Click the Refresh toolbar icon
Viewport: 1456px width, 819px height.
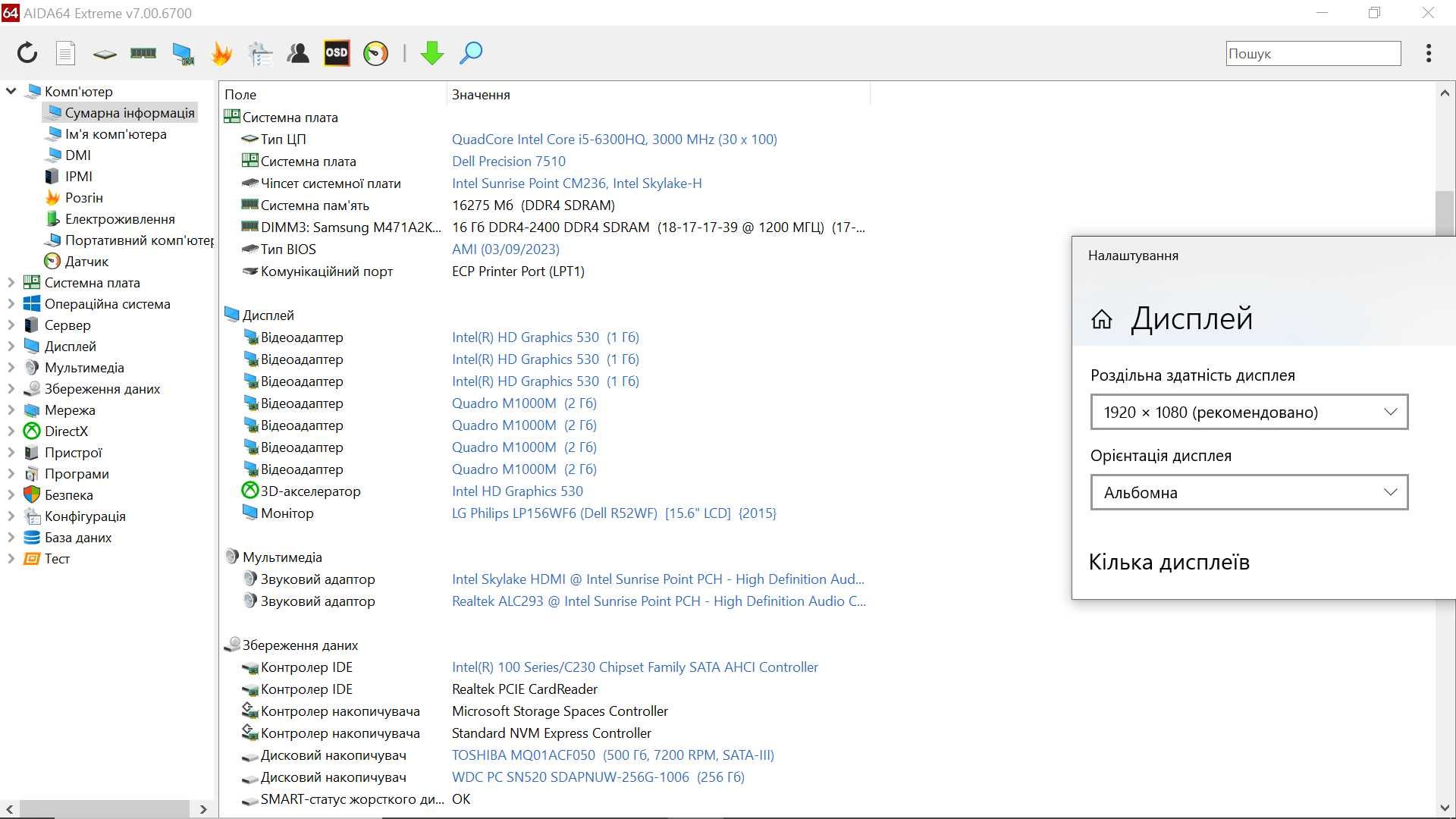point(27,53)
